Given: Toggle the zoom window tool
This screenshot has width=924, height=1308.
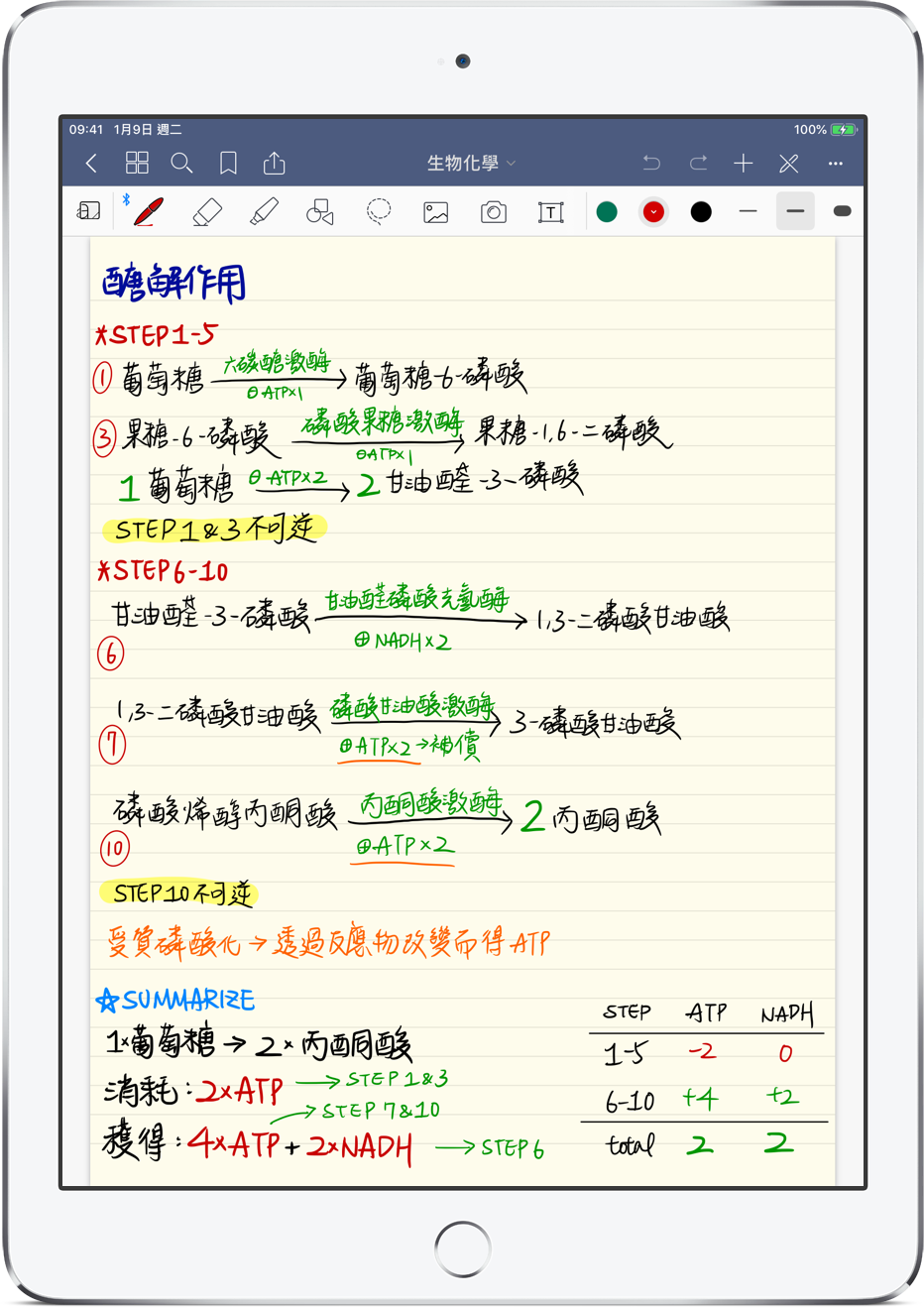Looking at the screenshot, I should 89,211.
